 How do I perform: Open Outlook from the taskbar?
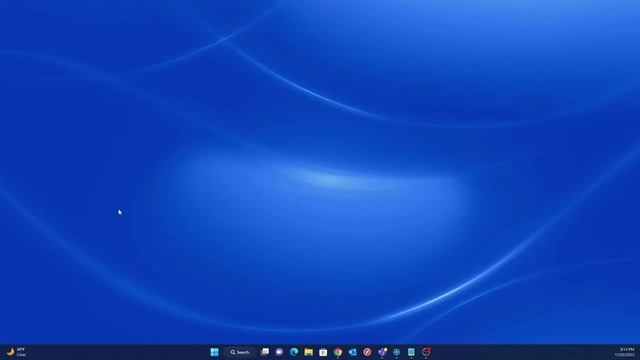pyautogui.click(x=353, y=352)
